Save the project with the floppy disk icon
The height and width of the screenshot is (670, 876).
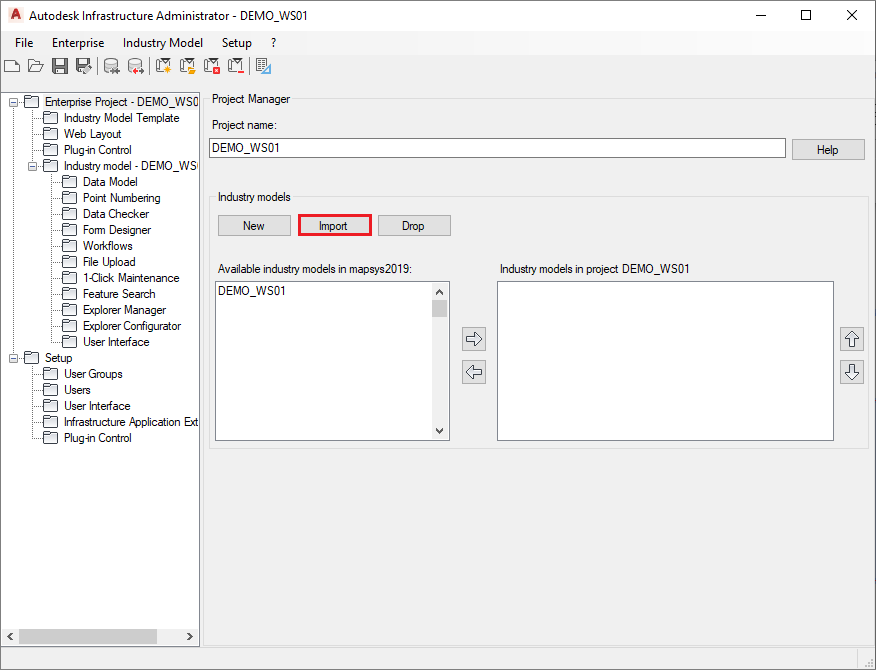(x=60, y=66)
